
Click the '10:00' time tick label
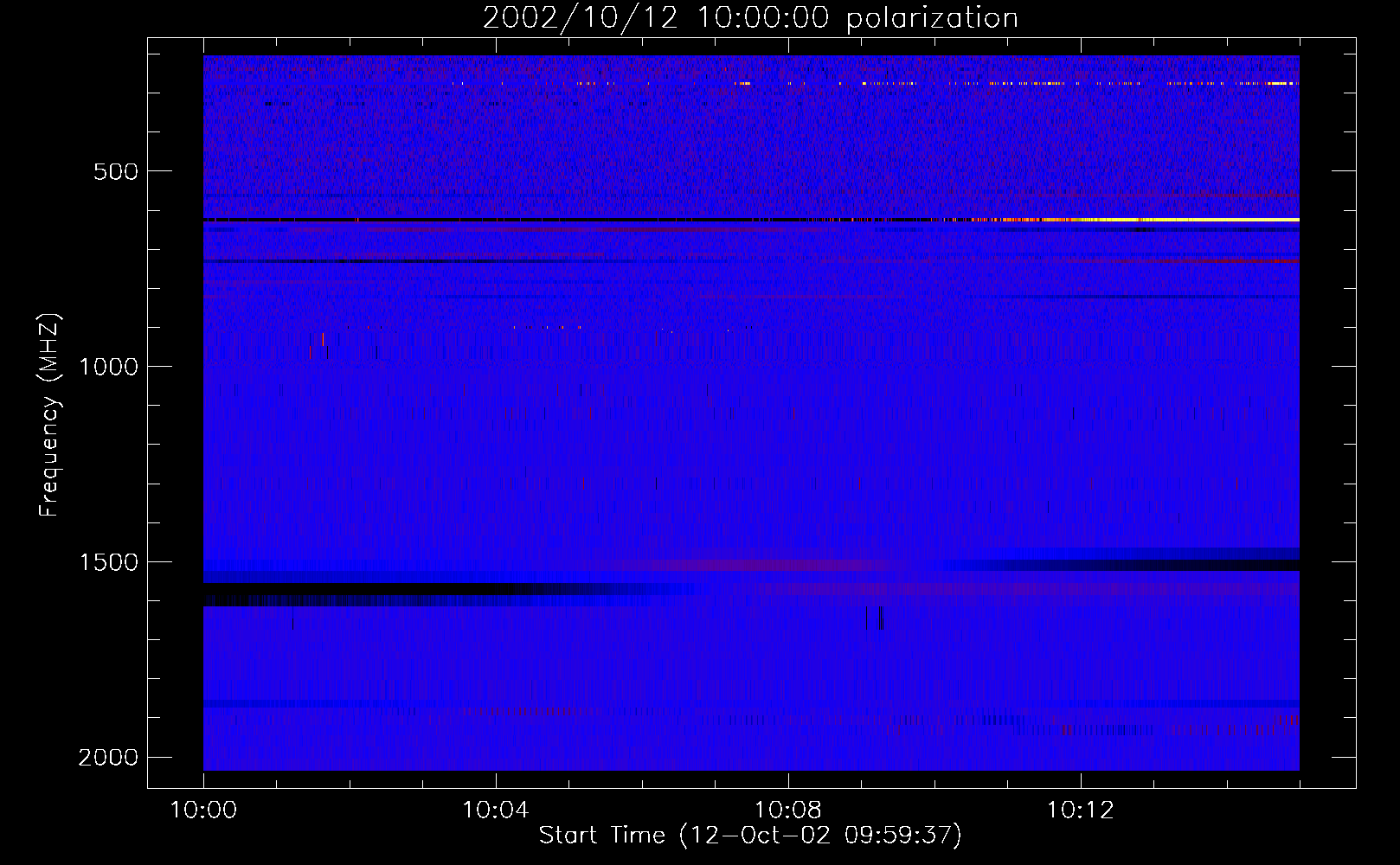(x=203, y=811)
